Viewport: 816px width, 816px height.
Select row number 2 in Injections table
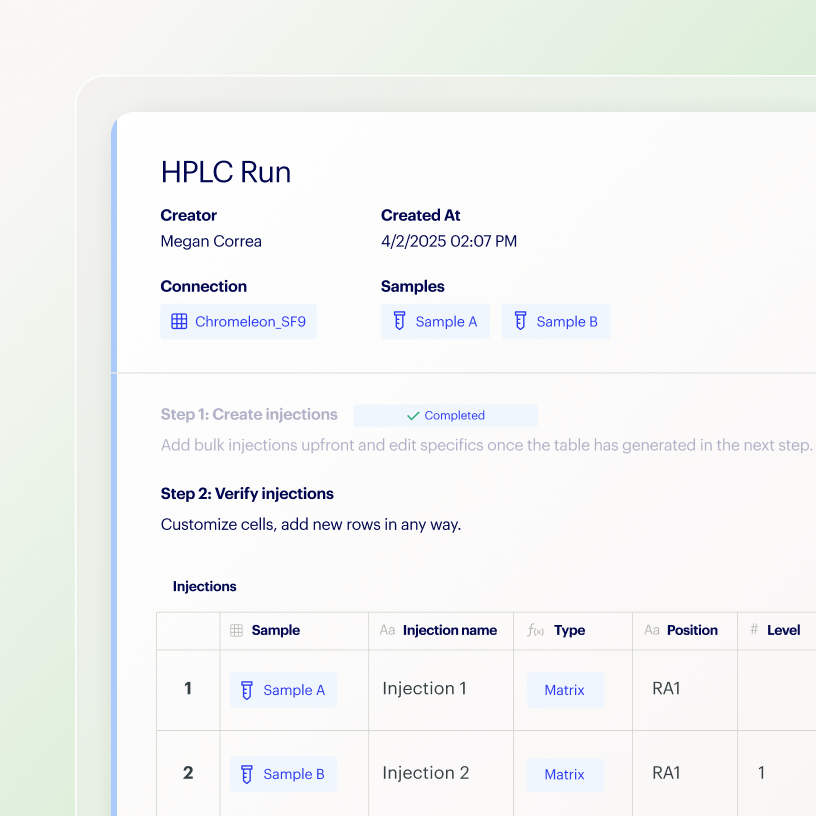click(x=188, y=773)
